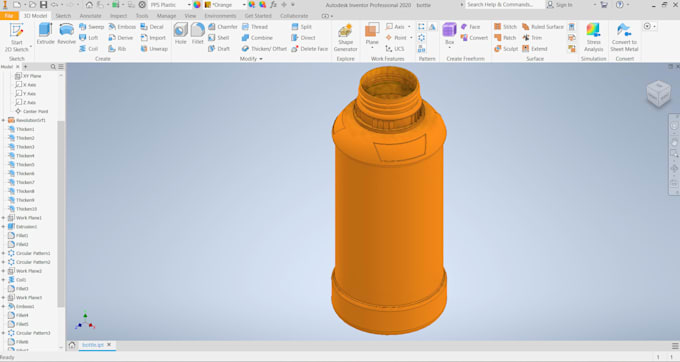
Task: Choose the Chamfer tool
Action: (223, 27)
